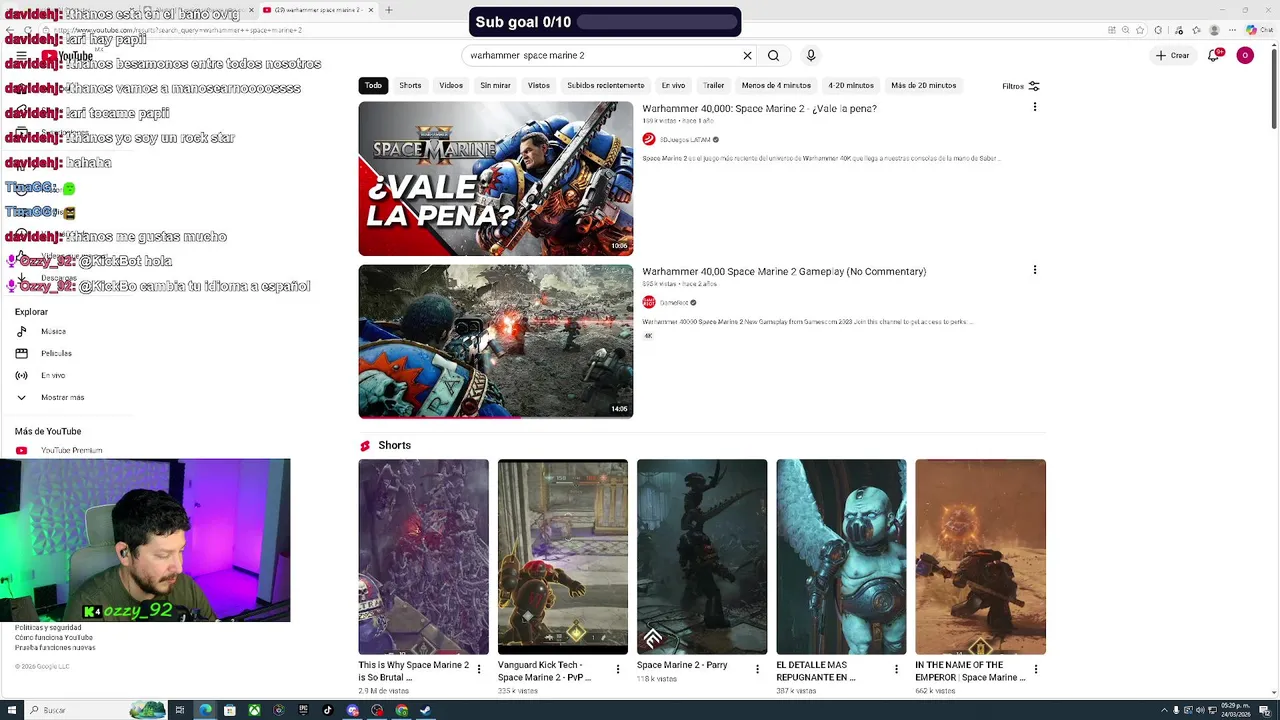
Task: Open Edge browser profile icon
Action: click(1214, 30)
